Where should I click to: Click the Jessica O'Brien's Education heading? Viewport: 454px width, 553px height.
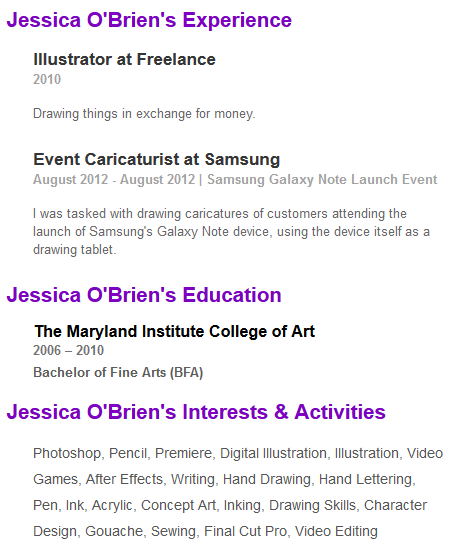pos(144,295)
